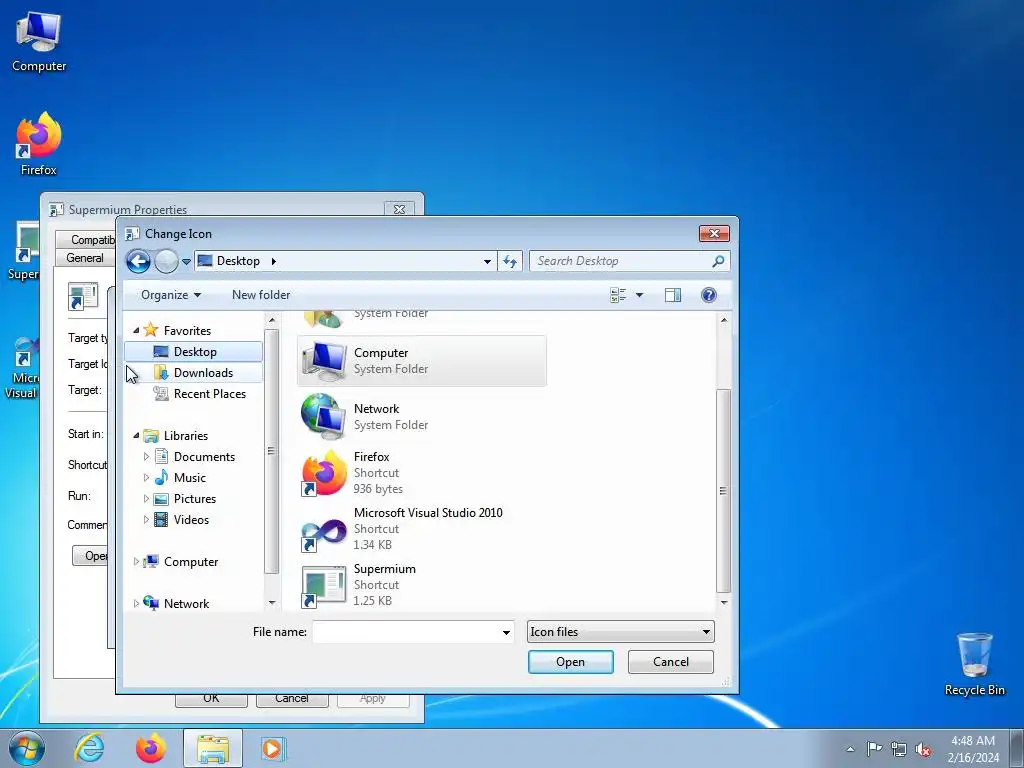Select the Computer system folder item

[x=421, y=361]
